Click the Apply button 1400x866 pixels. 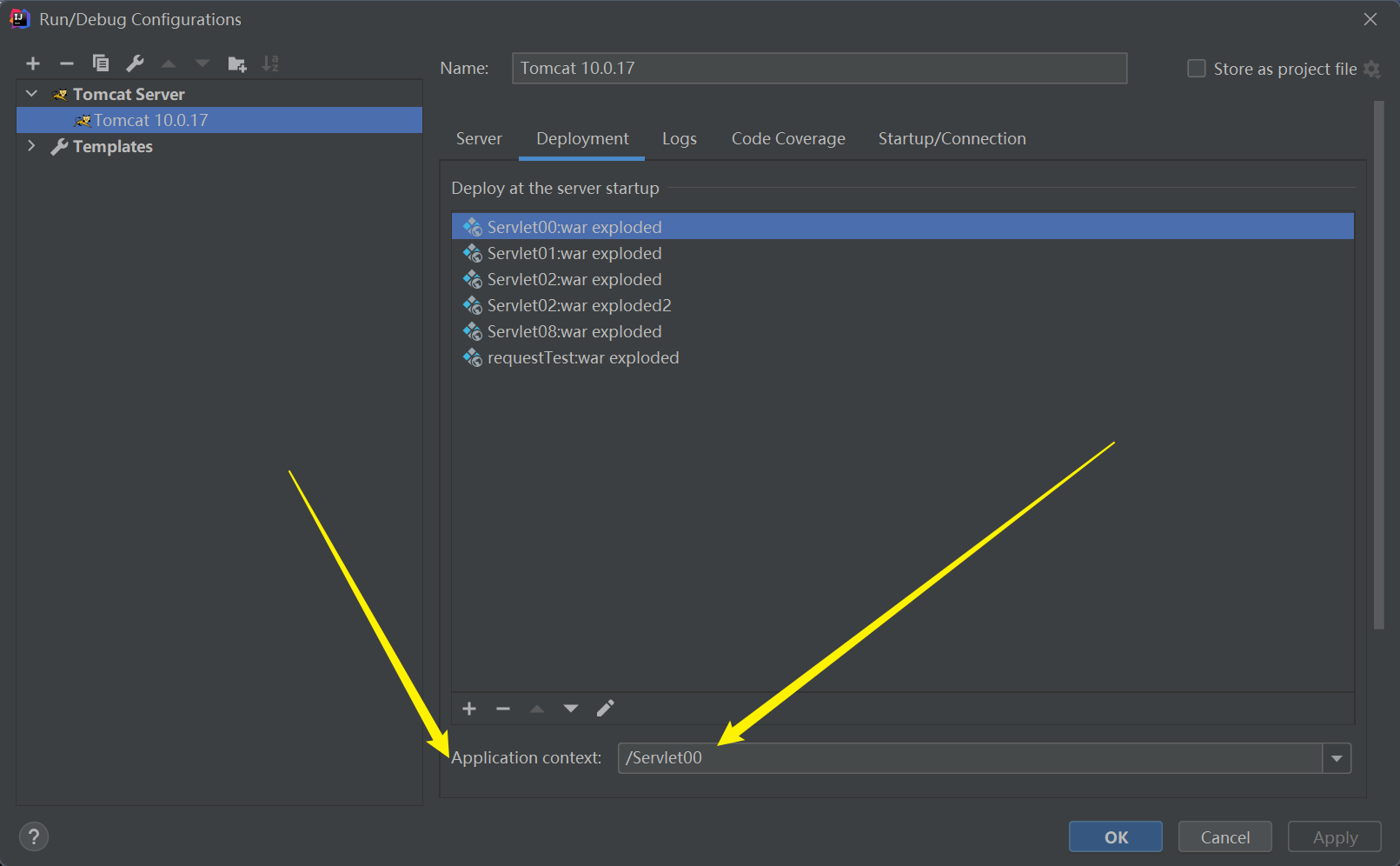pos(1335,836)
